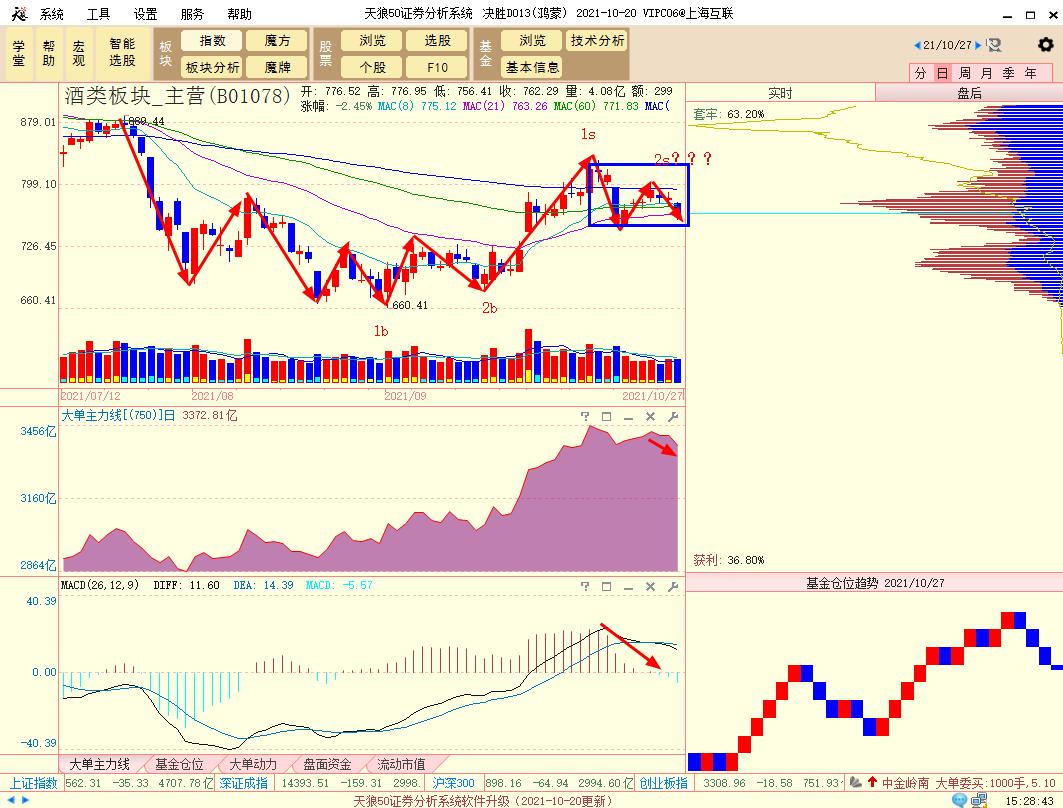This screenshot has width=1063, height=808.
Task: Maximize the MACD panel
Action: (x=607, y=586)
